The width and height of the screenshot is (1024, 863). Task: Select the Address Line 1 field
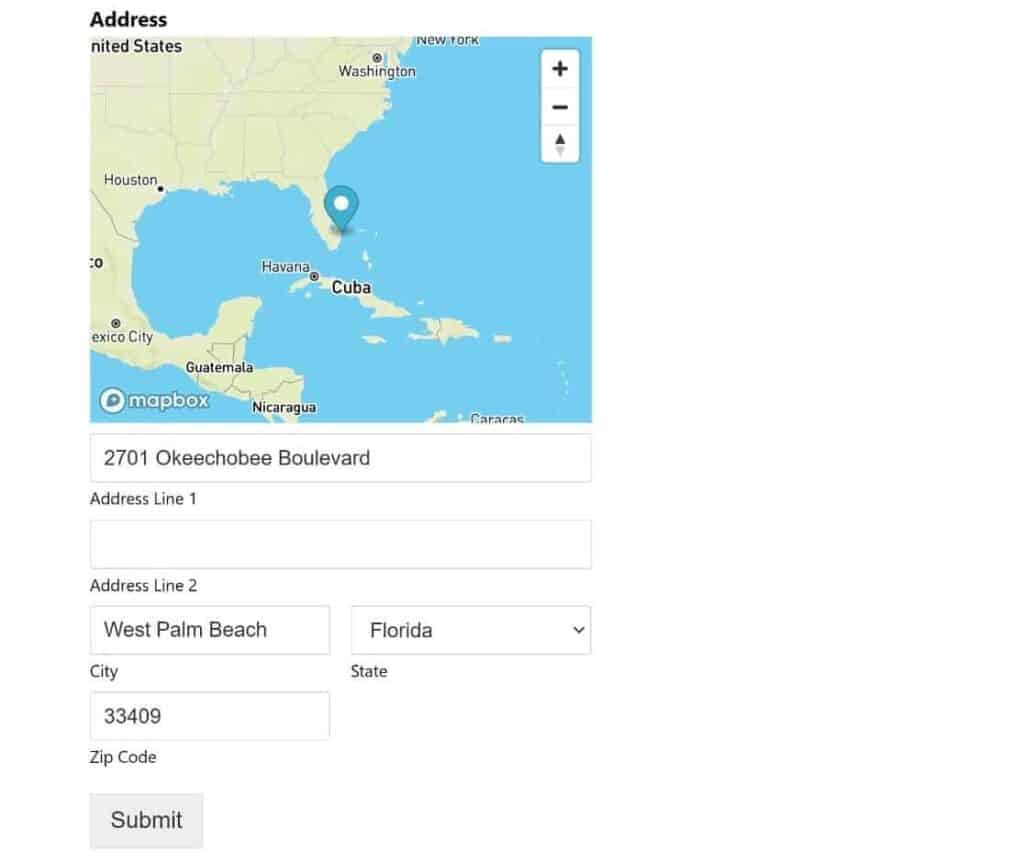[340, 457]
